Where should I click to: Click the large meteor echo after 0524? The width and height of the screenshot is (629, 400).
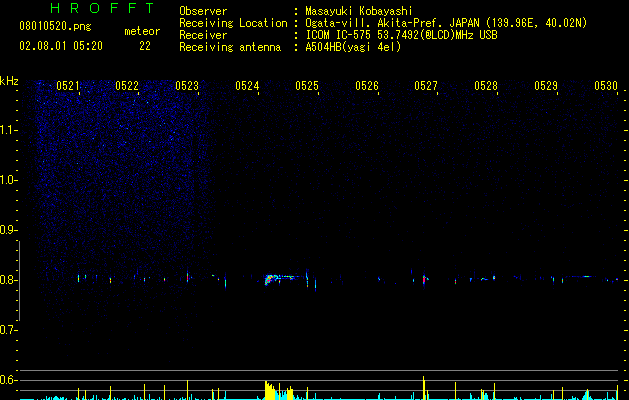point(280,279)
